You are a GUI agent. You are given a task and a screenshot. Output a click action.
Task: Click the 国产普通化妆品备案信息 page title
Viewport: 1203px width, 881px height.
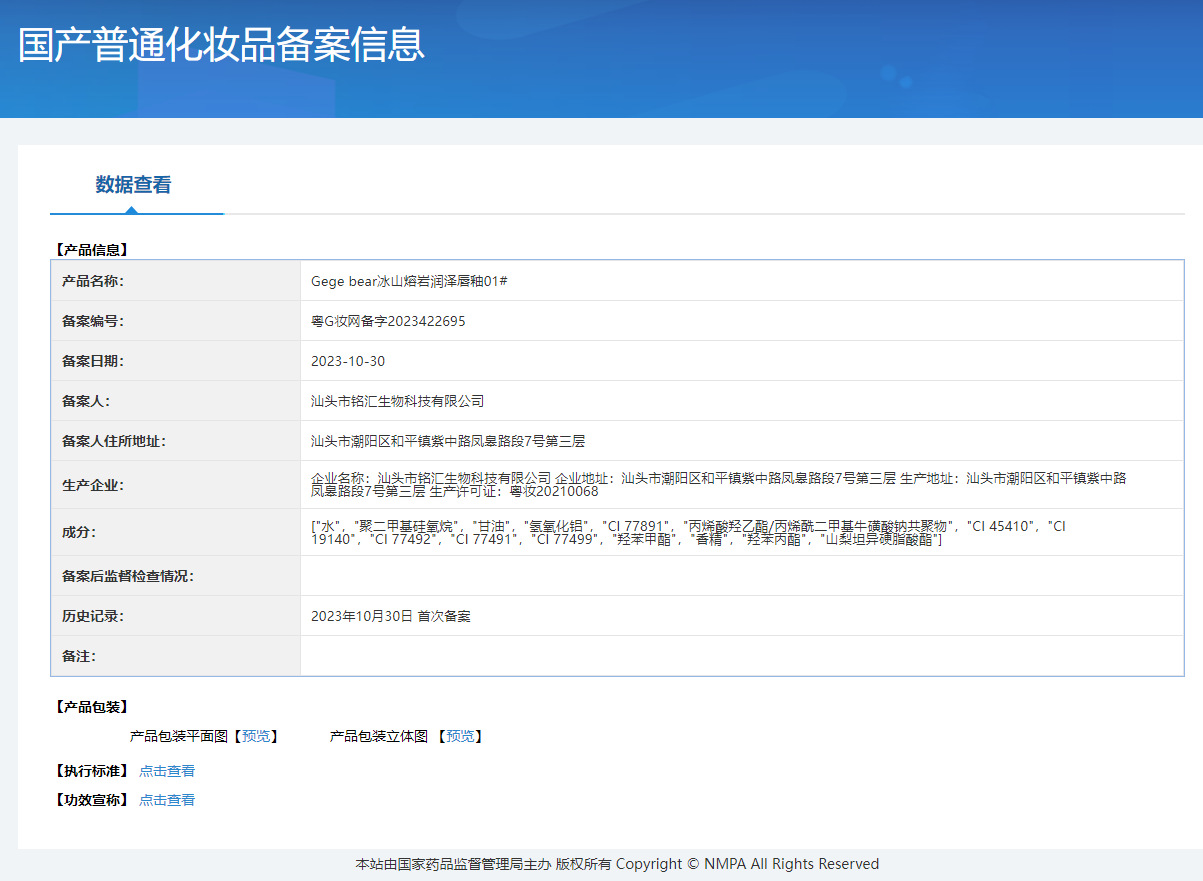point(221,45)
